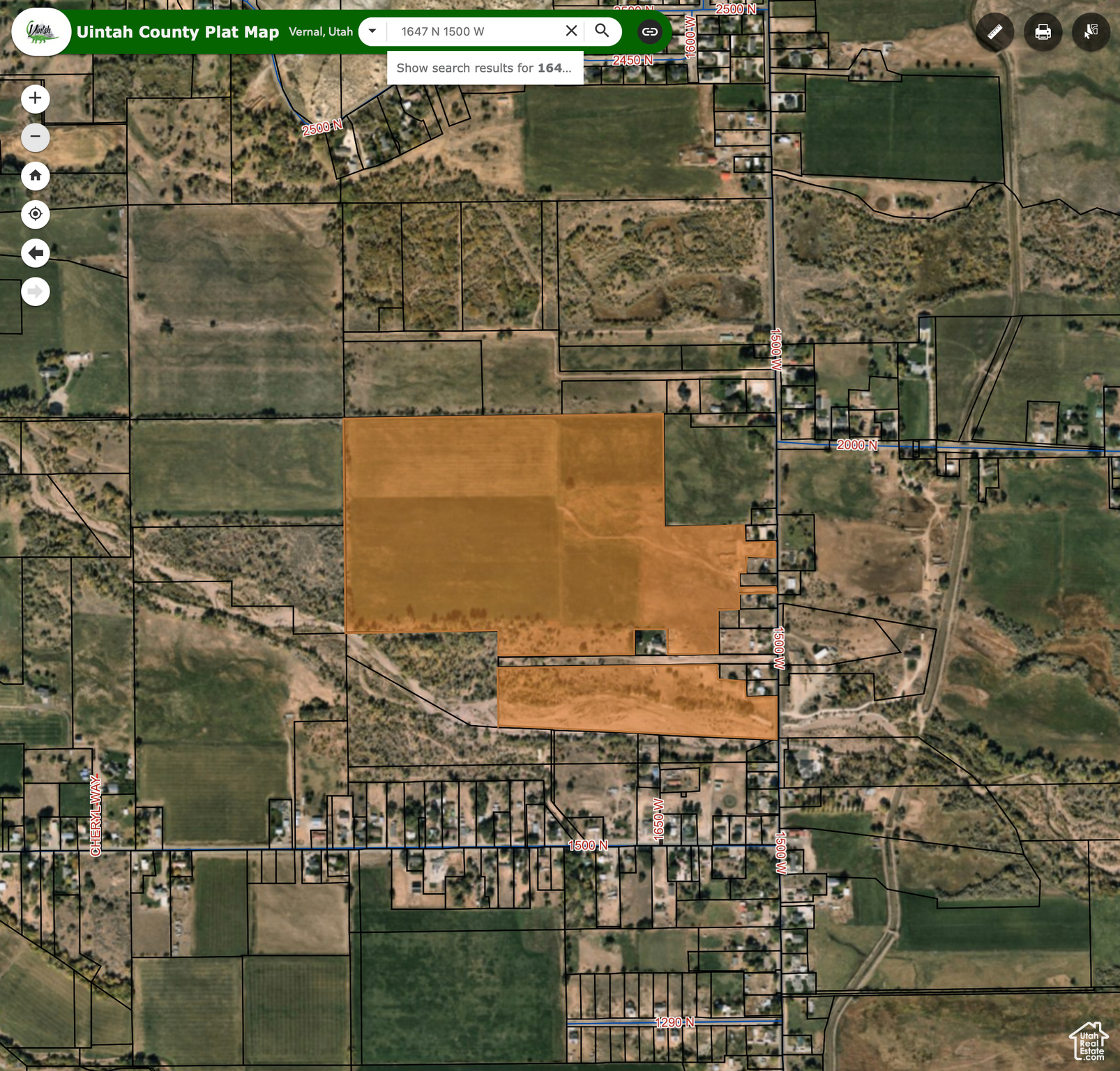Image resolution: width=1120 pixels, height=1071 pixels.
Task: Go forward to the next map extent
Action: [36, 291]
